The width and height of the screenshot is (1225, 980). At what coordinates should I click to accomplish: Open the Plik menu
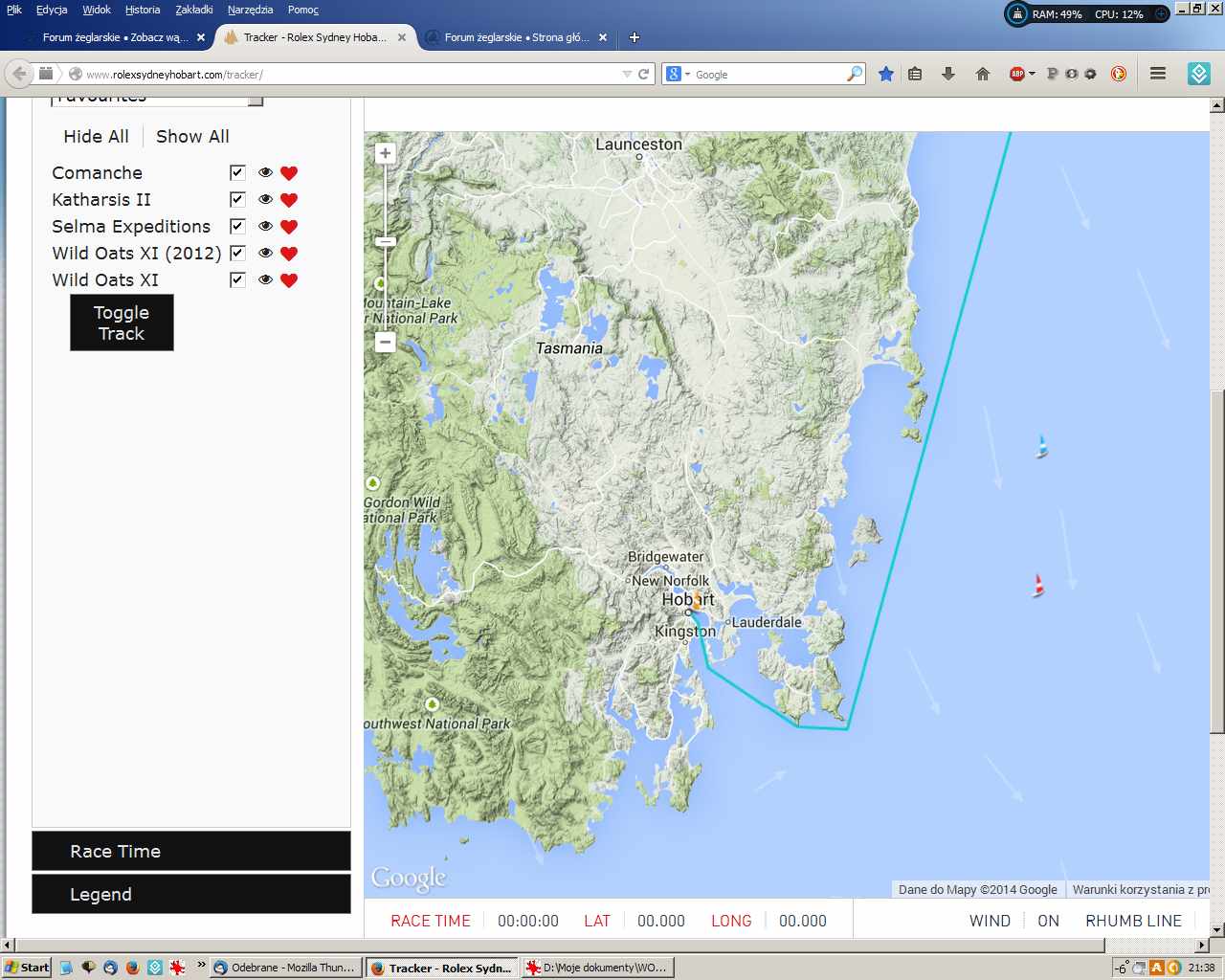[x=14, y=10]
